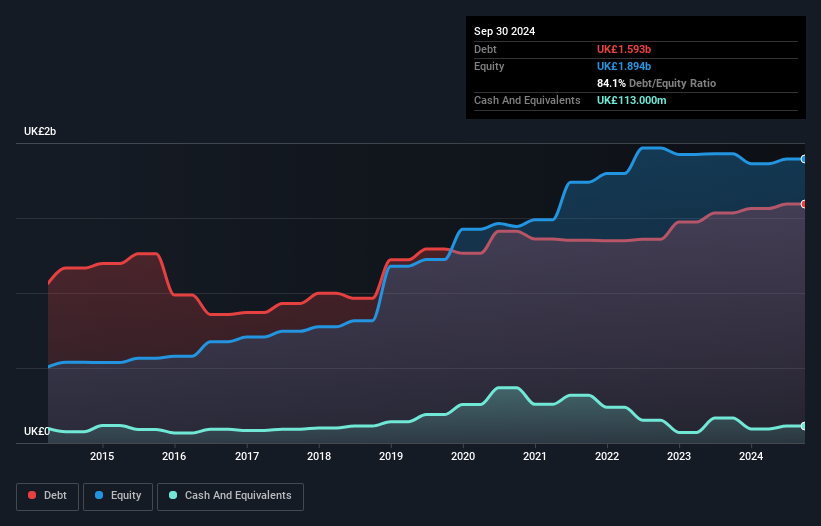The width and height of the screenshot is (821, 526).
Task: Click Cash And Equivalents tooltip label
Action: click(x=527, y=100)
